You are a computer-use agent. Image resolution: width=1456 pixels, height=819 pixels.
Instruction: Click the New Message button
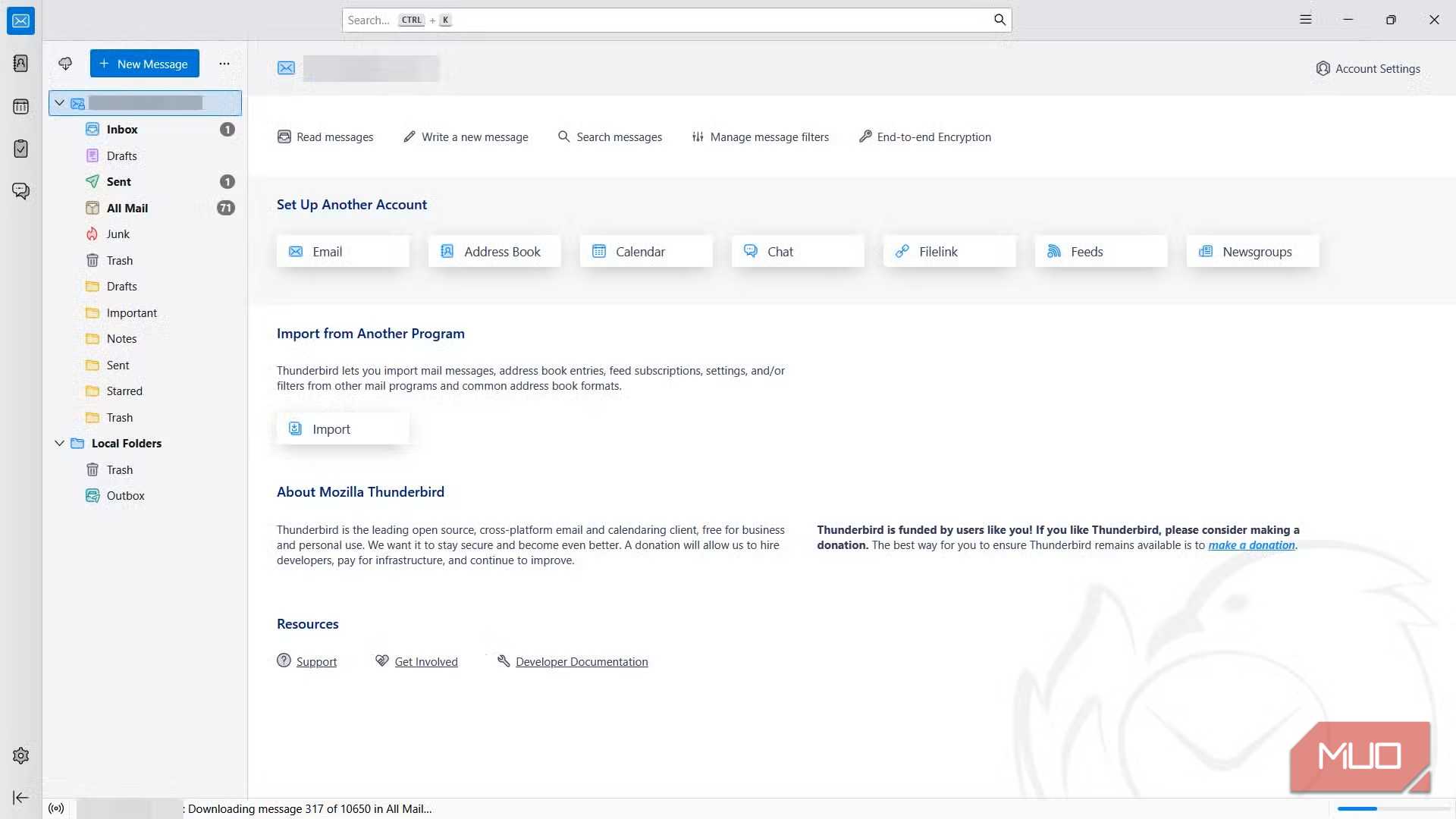click(144, 64)
